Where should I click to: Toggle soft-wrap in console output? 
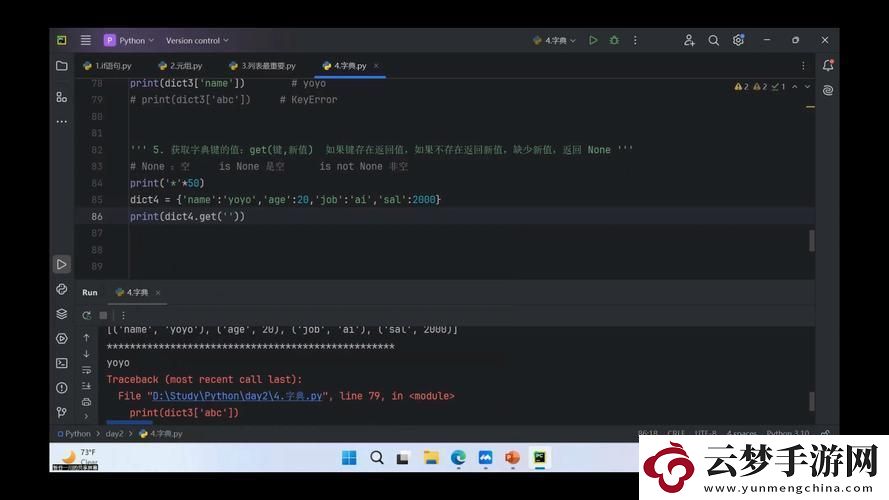click(86, 370)
